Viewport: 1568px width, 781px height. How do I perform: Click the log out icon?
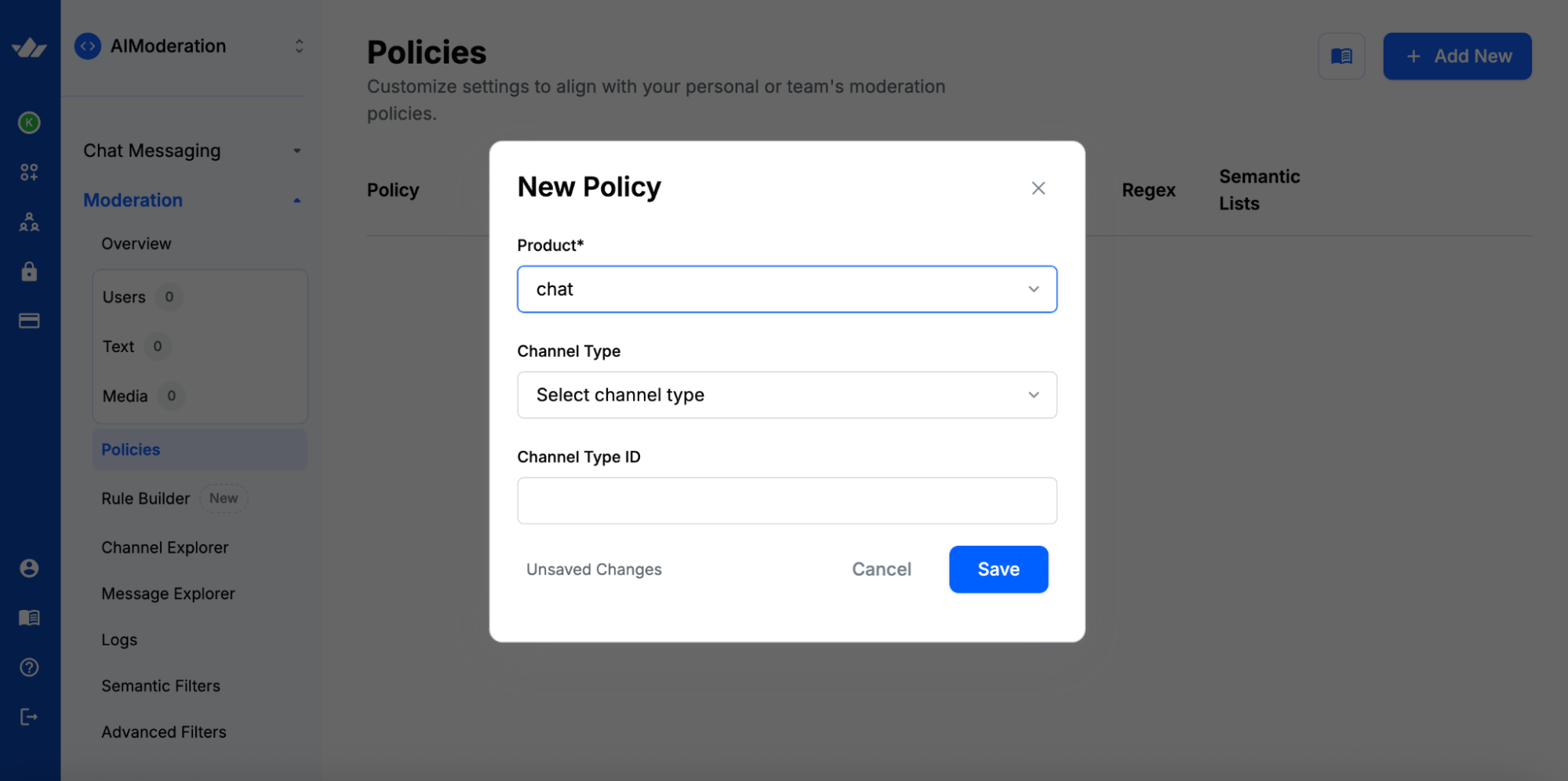29,716
